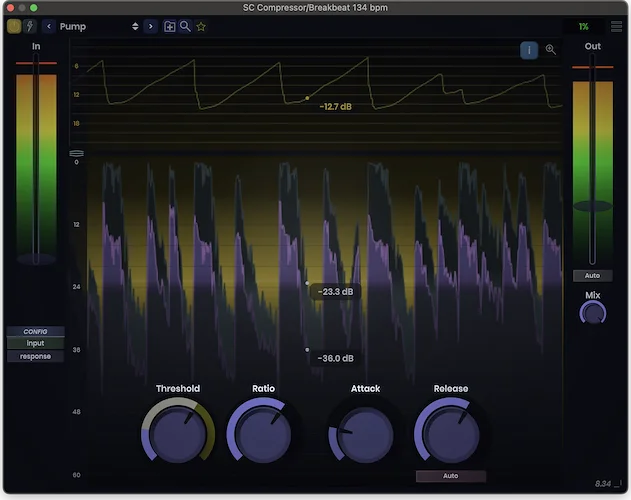Click the 1% CPU readout

(x=584, y=27)
